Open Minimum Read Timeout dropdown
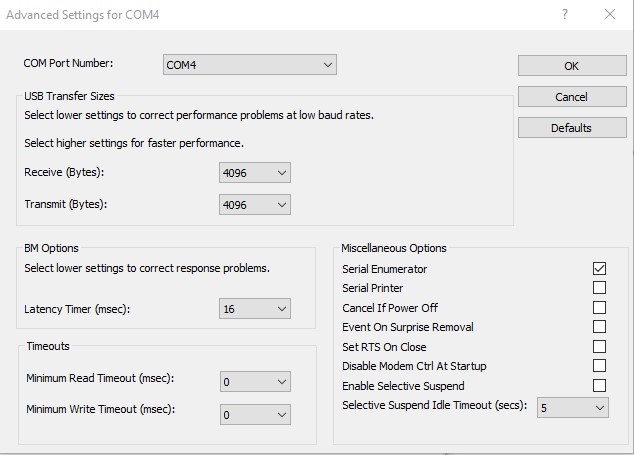The image size is (634, 455). [x=255, y=381]
